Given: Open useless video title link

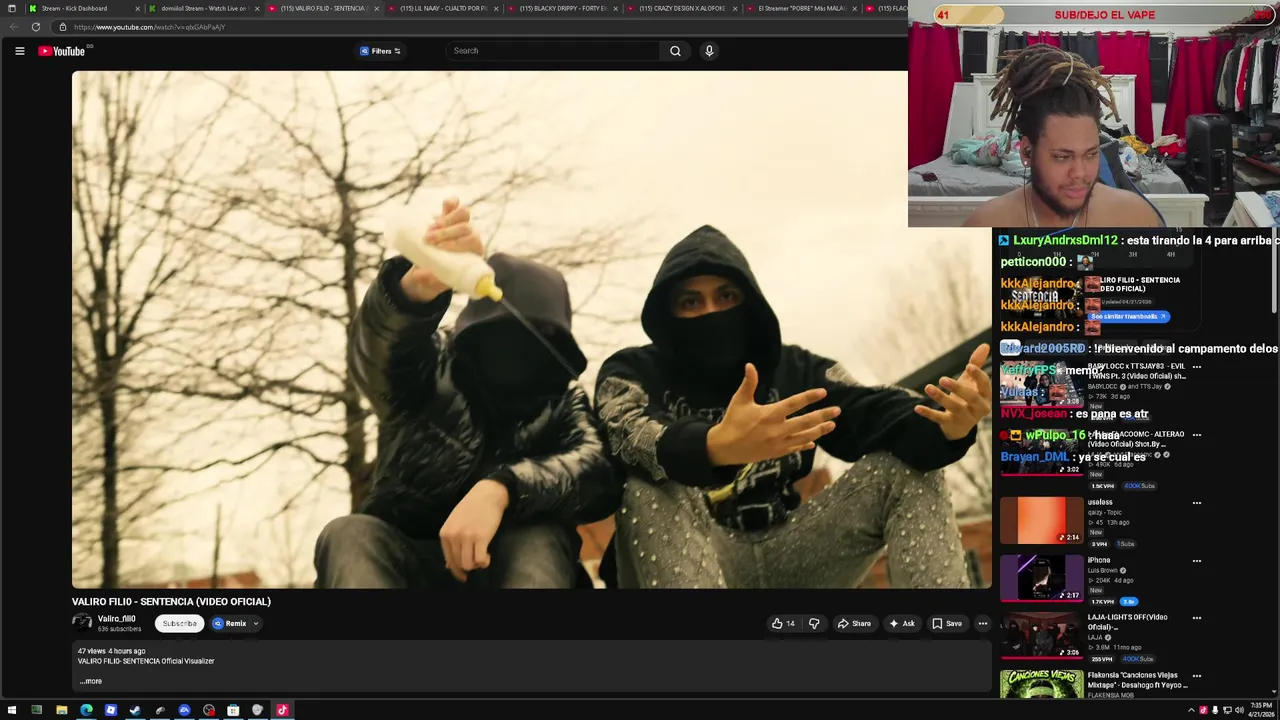Looking at the screenshot, I should (1100, 502).
